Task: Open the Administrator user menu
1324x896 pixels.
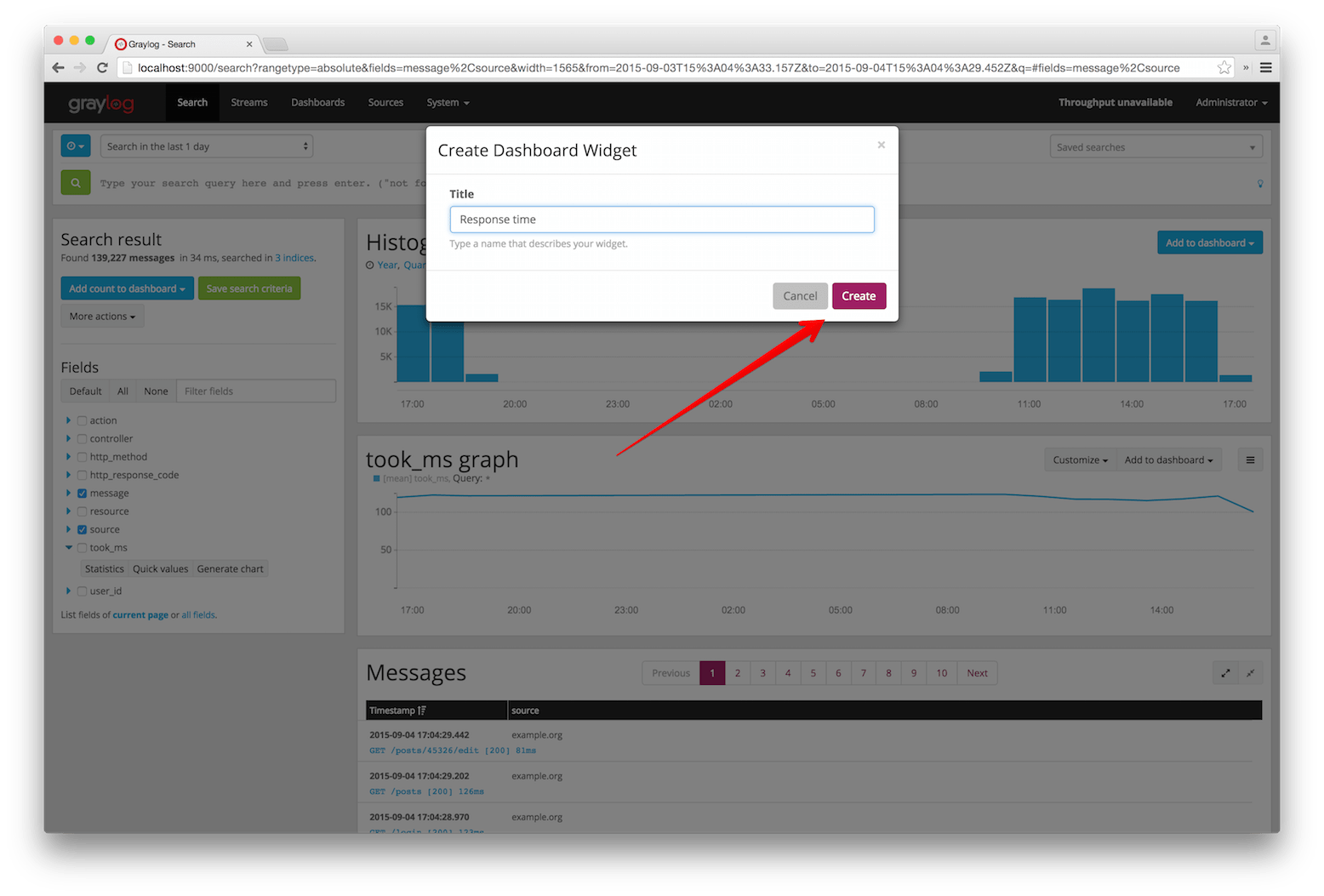Action: pyautogui.click(x=1231, y=102)
